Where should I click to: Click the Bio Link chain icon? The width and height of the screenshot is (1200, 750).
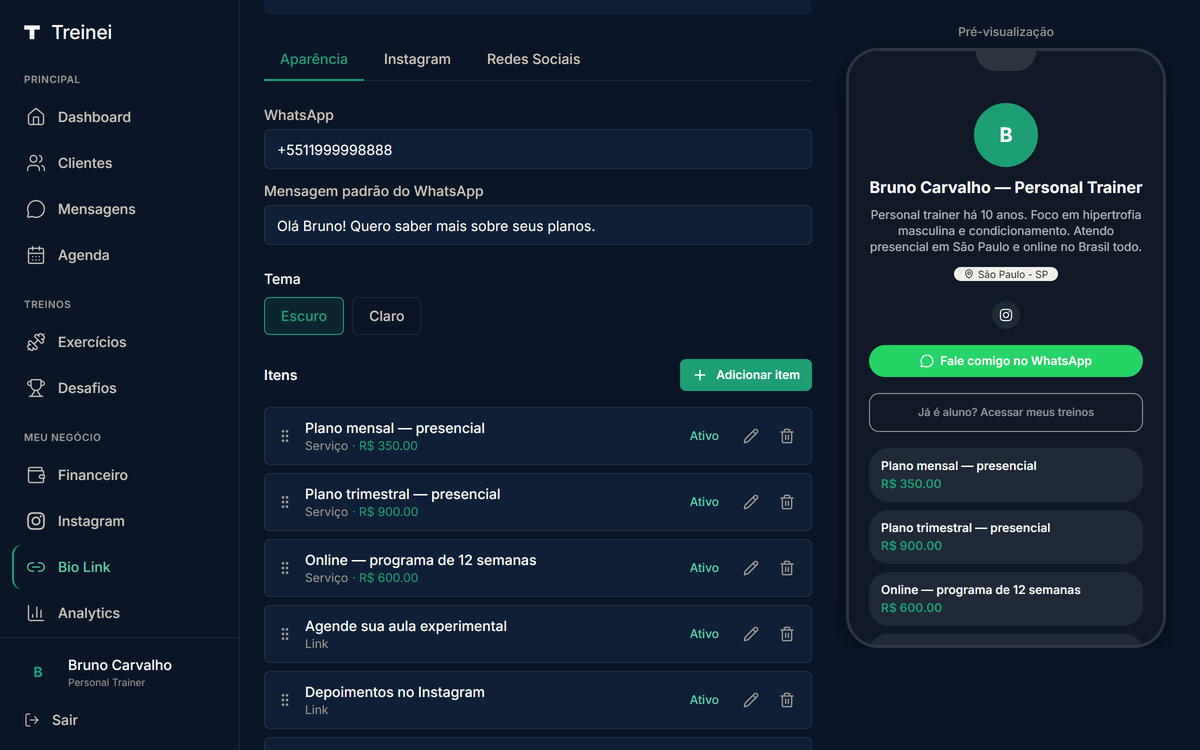click(36, 567)
